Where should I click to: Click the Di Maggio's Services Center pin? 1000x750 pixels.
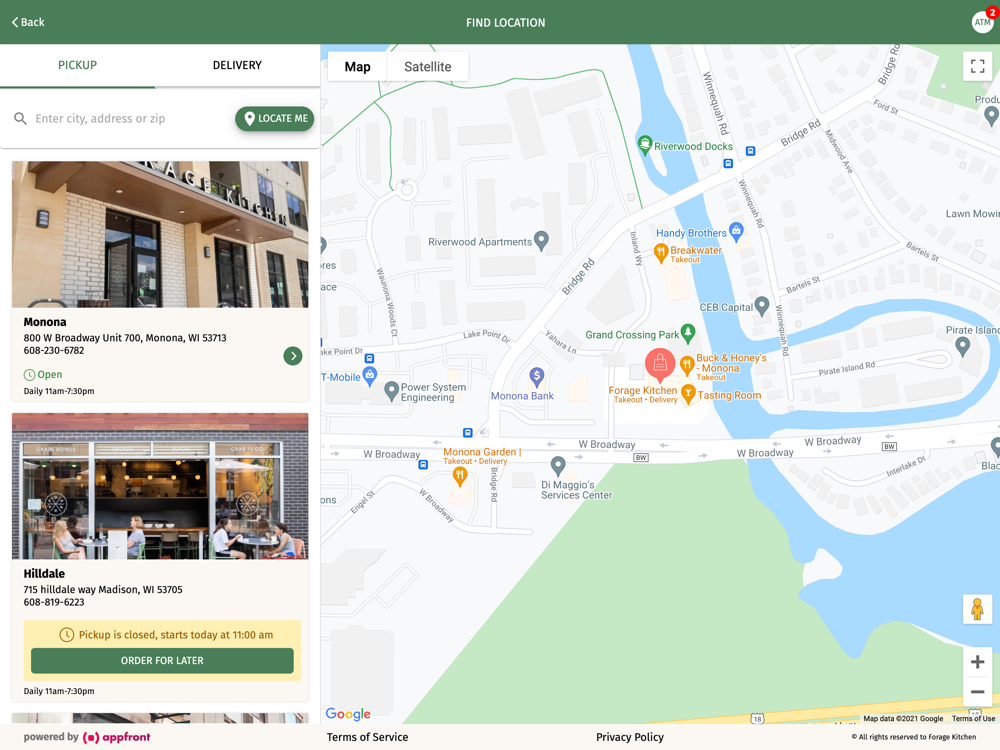(558, 466)
